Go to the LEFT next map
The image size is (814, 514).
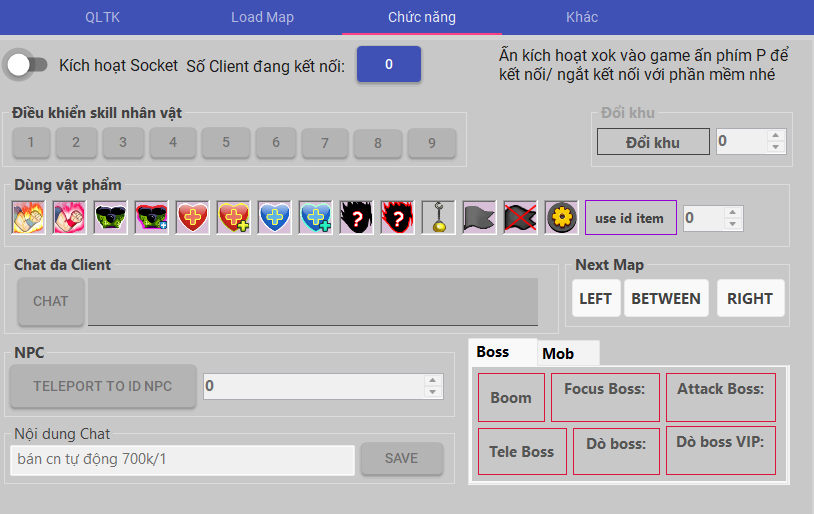[x=596, y=298]
